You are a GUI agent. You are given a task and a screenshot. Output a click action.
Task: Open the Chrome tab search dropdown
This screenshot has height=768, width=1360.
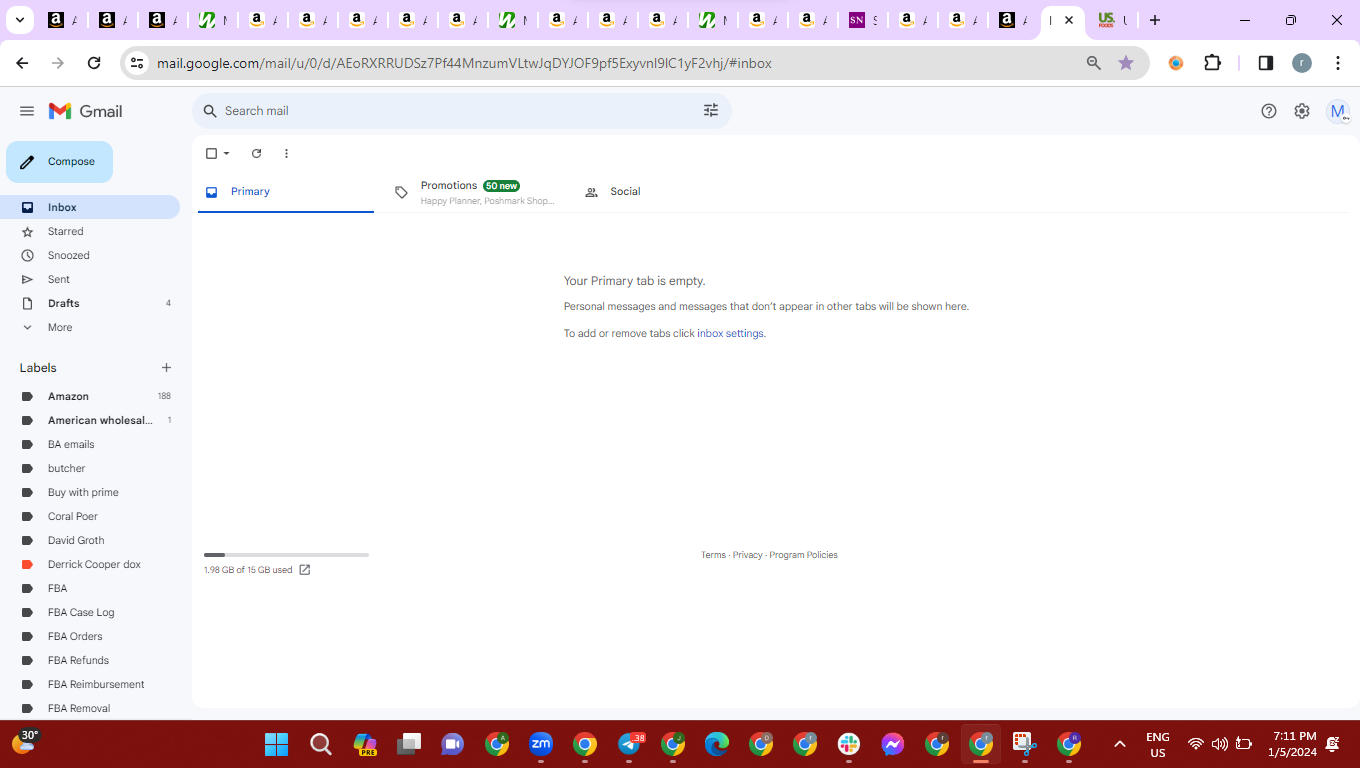tap(19, 20)
